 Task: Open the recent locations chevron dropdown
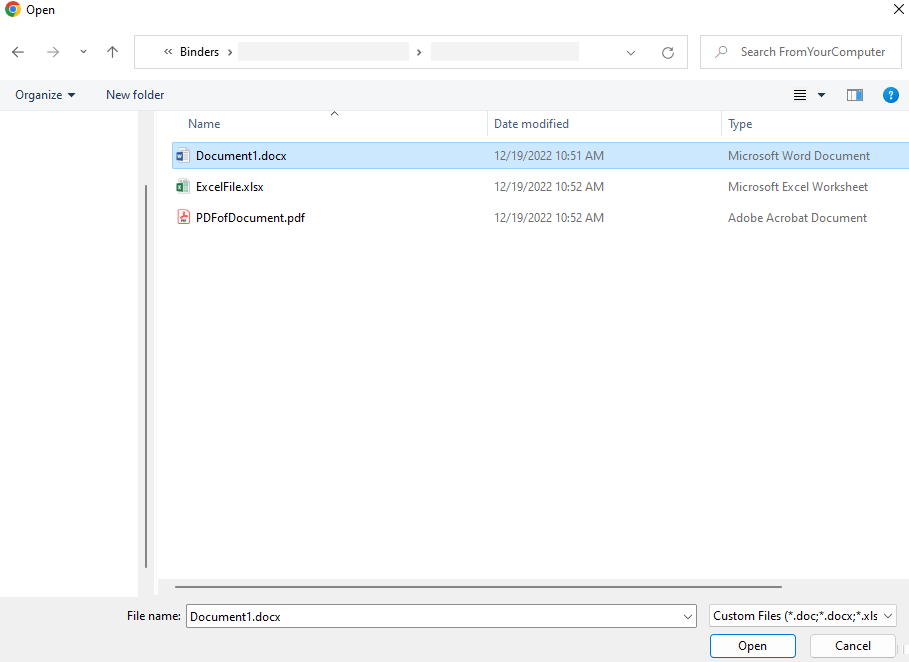click(x=83, y=52)
